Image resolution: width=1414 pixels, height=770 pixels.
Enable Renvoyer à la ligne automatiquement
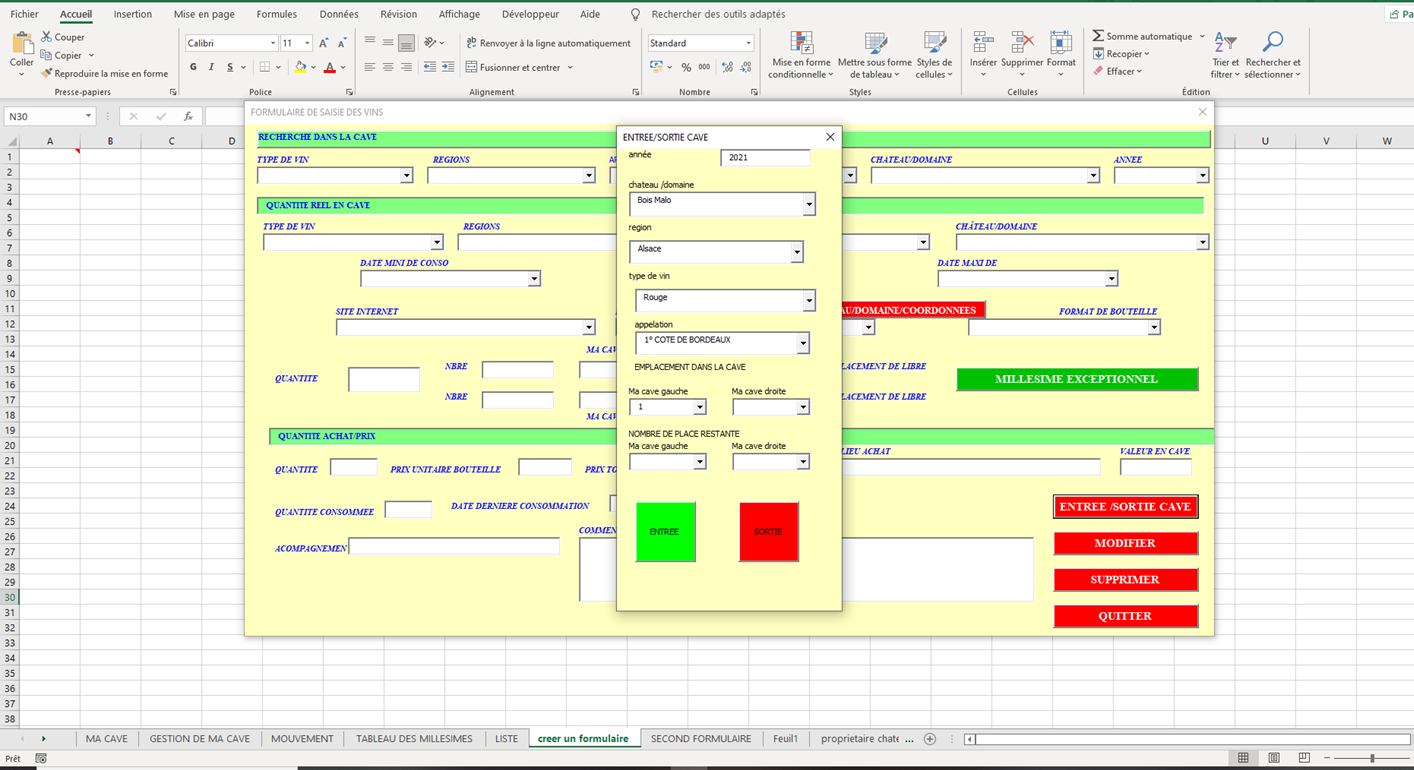tap(548, 43)
